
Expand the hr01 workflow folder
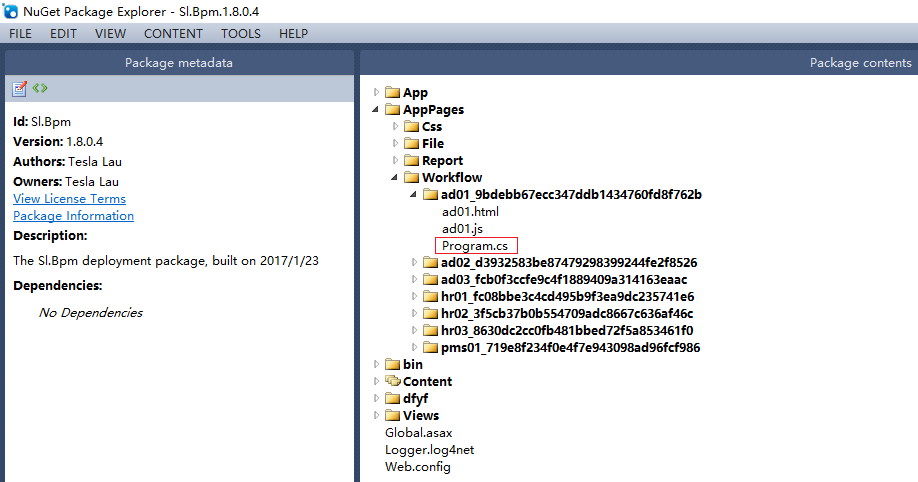(415, 297)
